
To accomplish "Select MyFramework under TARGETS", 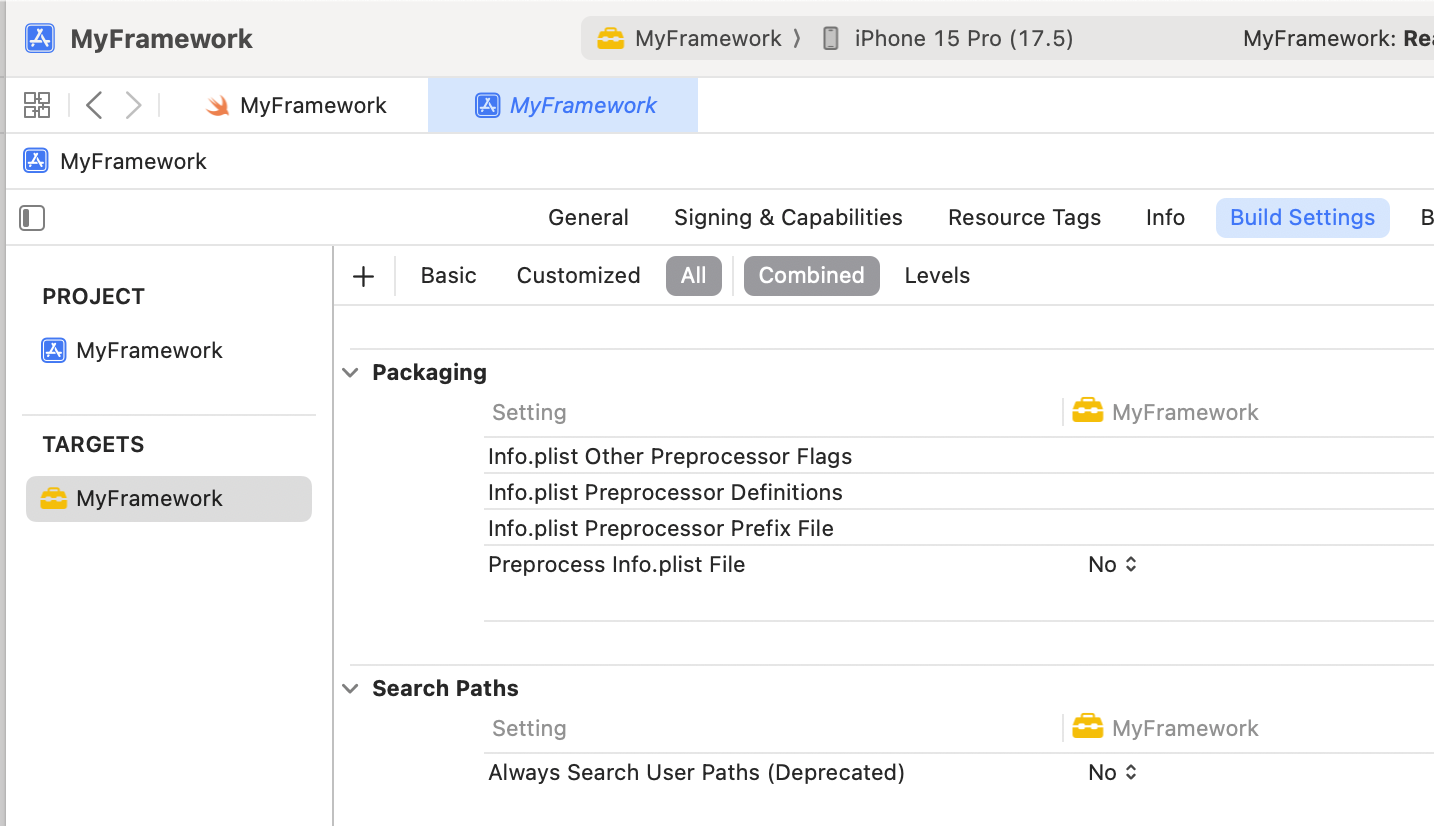I will click(169, 498).
